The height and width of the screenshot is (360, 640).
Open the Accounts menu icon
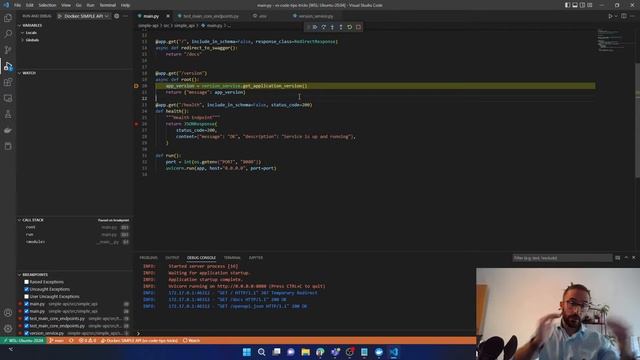(x=8, y=313)
